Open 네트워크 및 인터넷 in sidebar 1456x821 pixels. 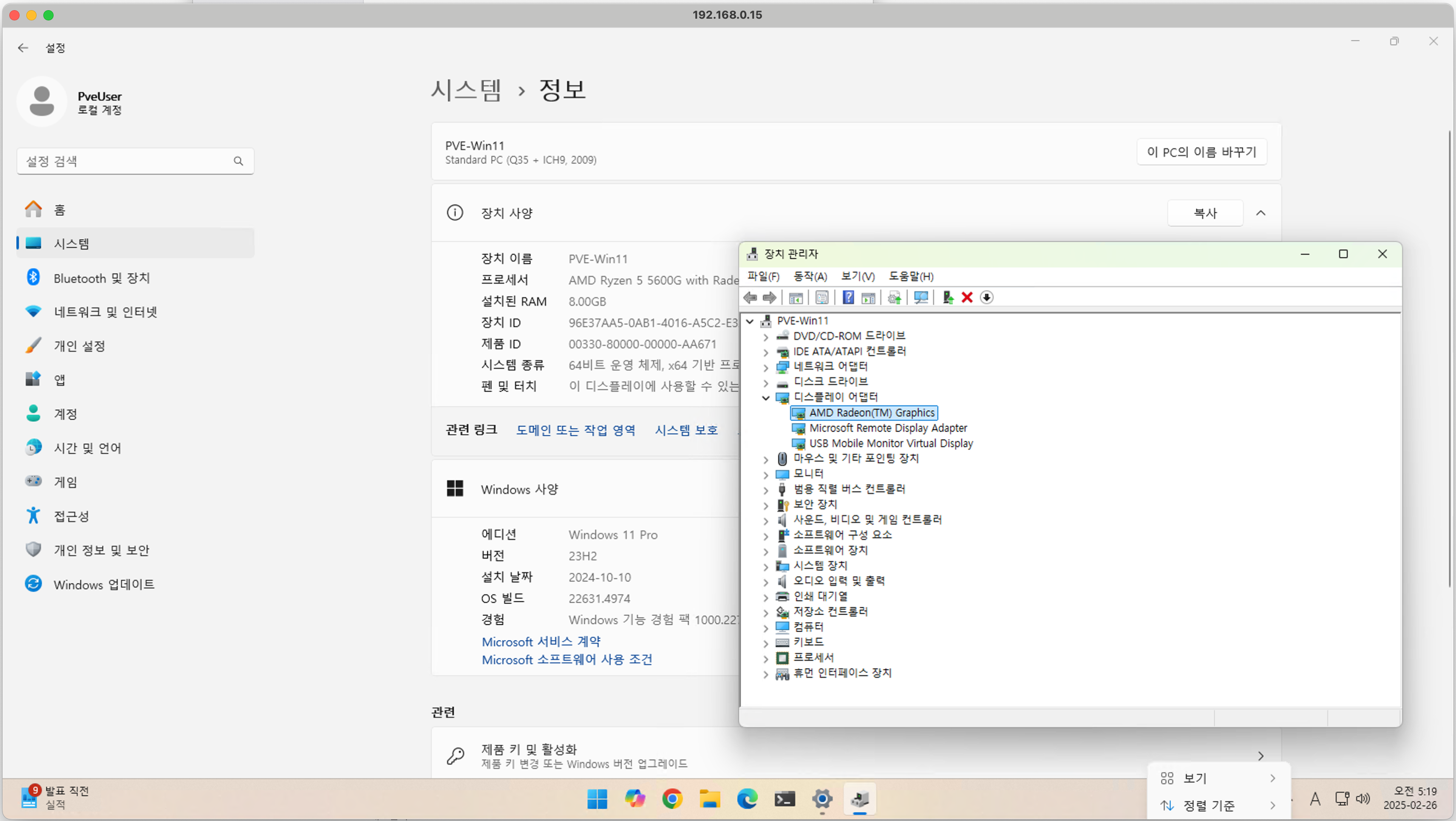(135, 312)
